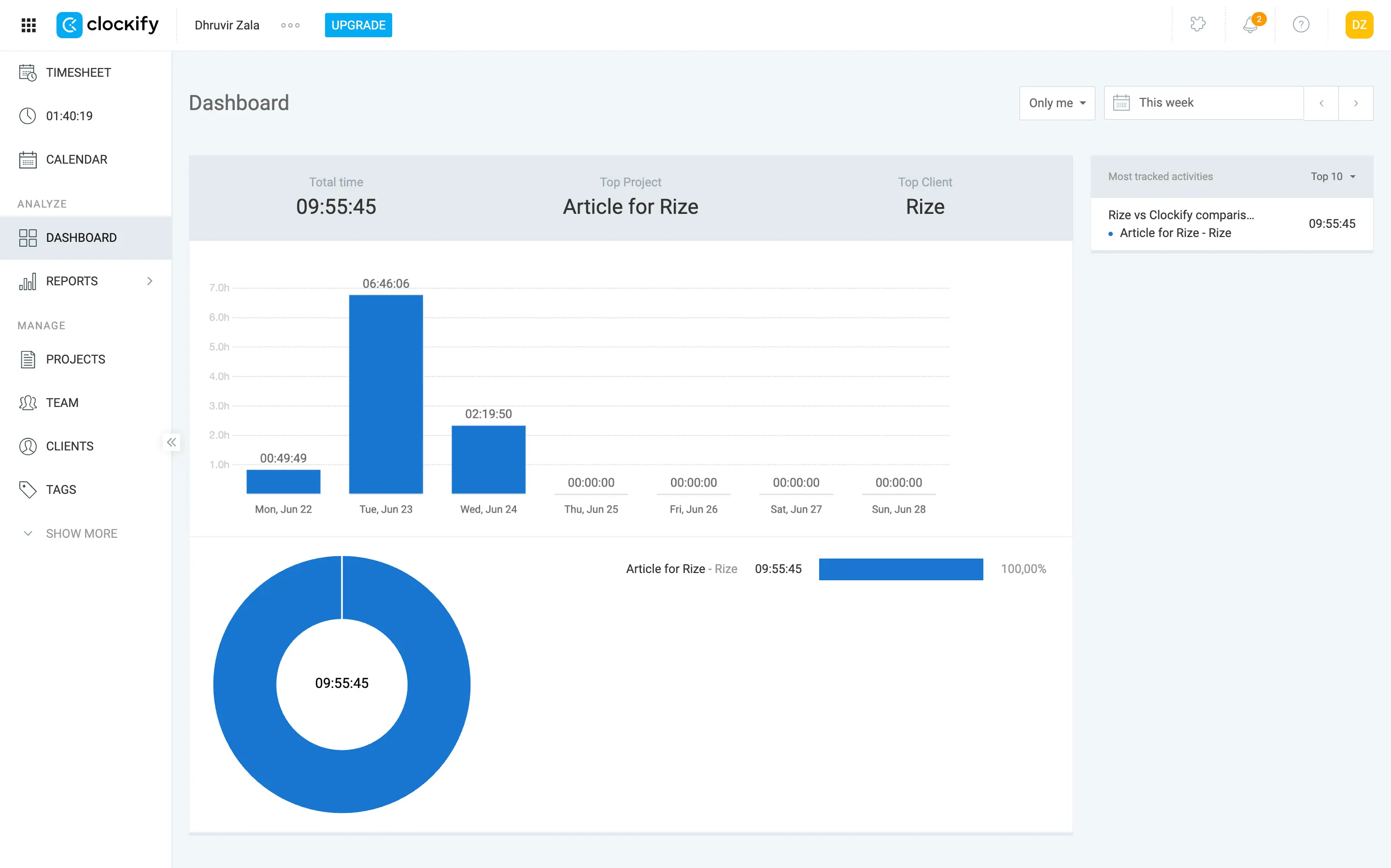This screenshot has width=1391, height=868.
Task: Select the DASHBOARD menu item
Action: [85, 238]
